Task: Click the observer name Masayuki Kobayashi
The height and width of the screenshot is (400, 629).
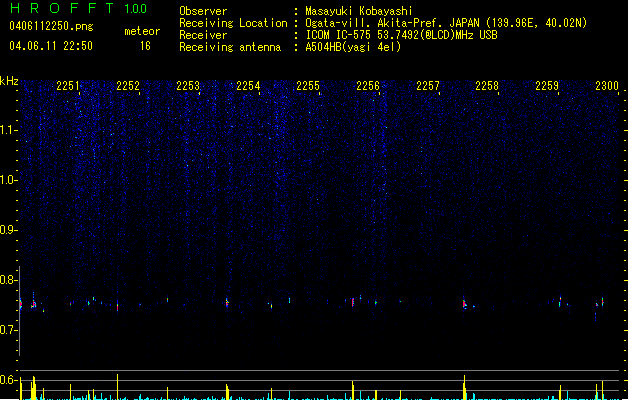Action: (359, 11)
